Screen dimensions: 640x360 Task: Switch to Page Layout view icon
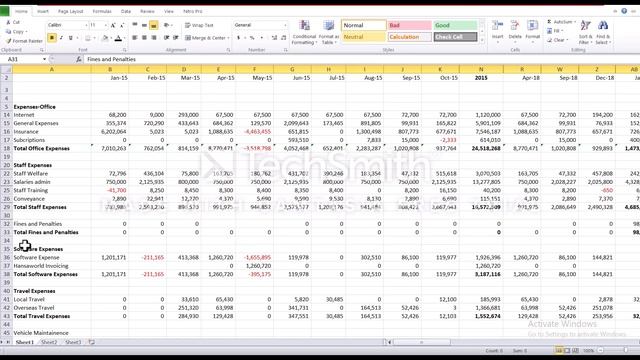point(567,351)
